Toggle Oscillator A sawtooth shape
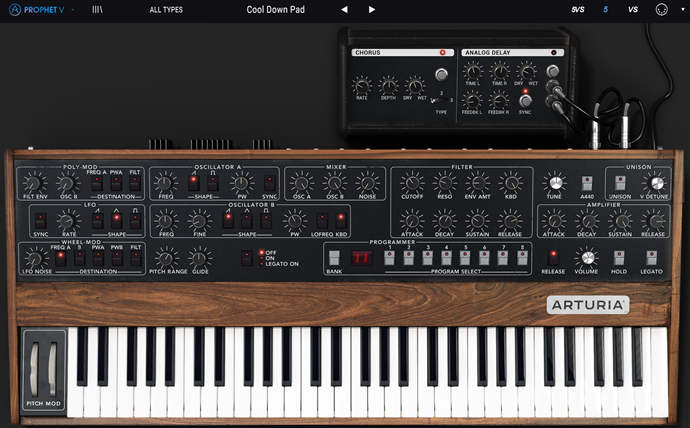The height and width of the screenshot is (428, 690). (194, 183)
